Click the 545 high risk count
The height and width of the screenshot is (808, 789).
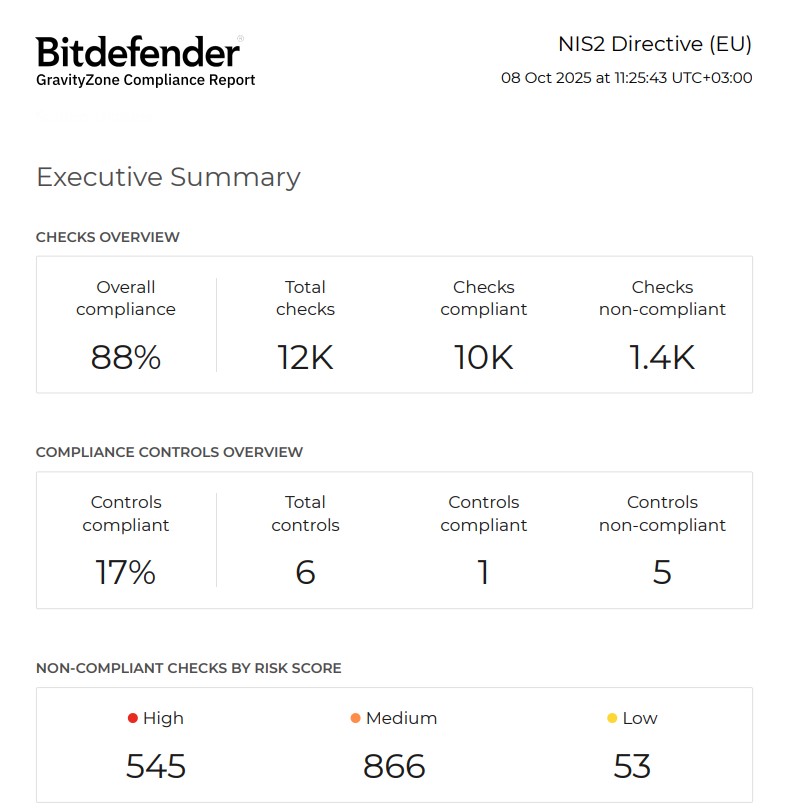click(x=156, y=766)
